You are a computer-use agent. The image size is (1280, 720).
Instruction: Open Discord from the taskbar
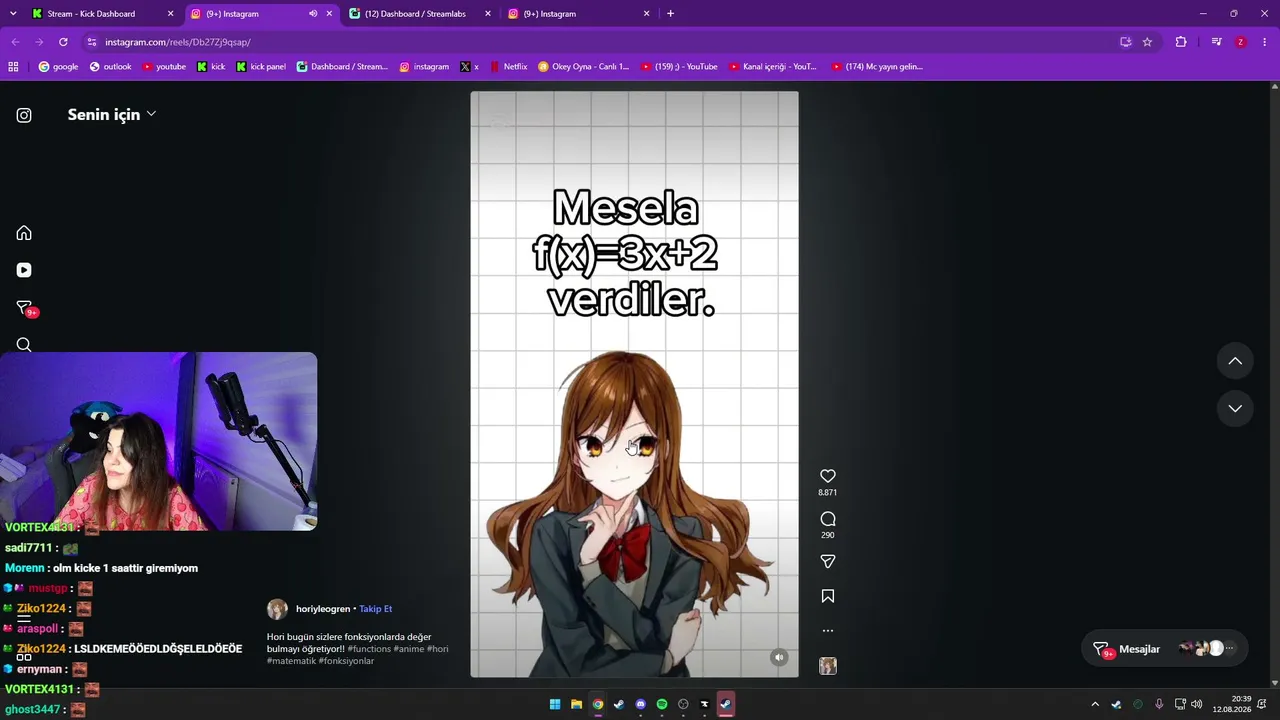click(x=641, y=704)
